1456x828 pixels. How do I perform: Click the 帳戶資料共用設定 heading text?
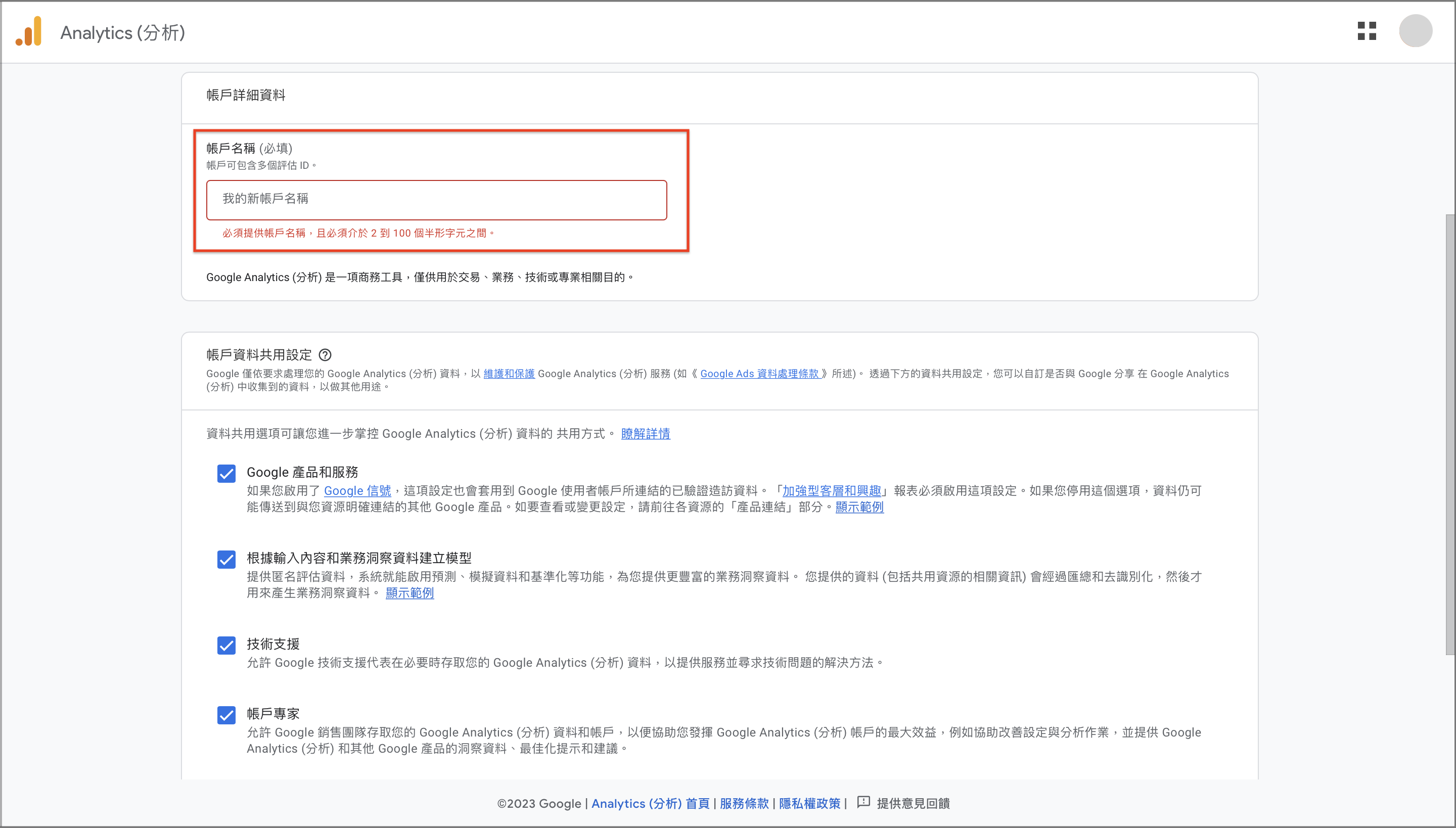coord(259,355)
